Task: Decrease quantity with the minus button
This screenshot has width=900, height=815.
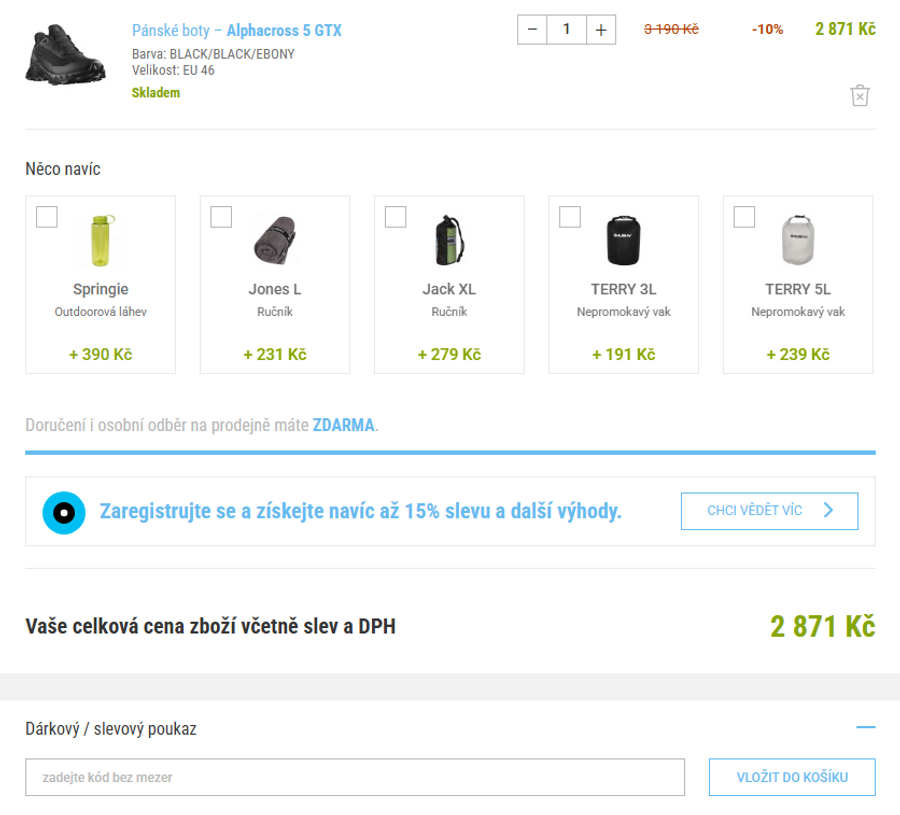Action: 532,30
